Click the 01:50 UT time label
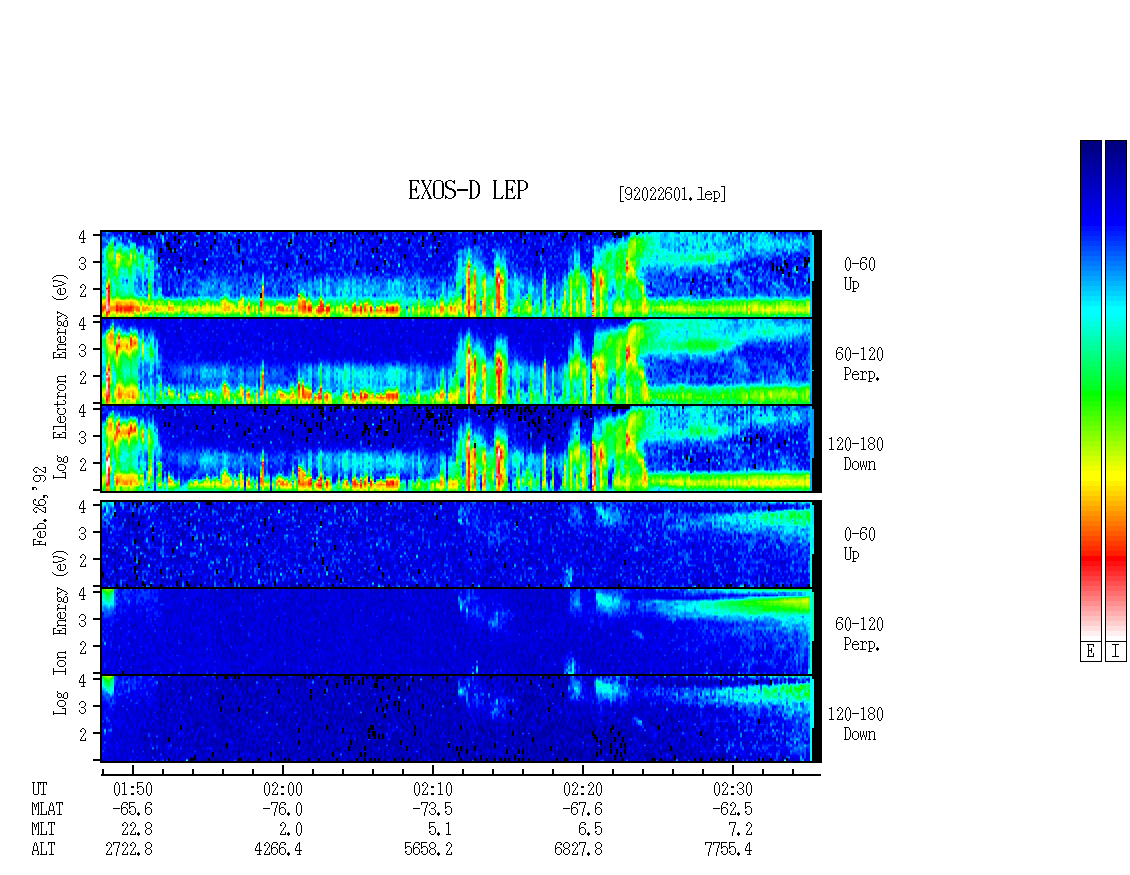The image size is (1130, 875). click(x=133, y=789)
